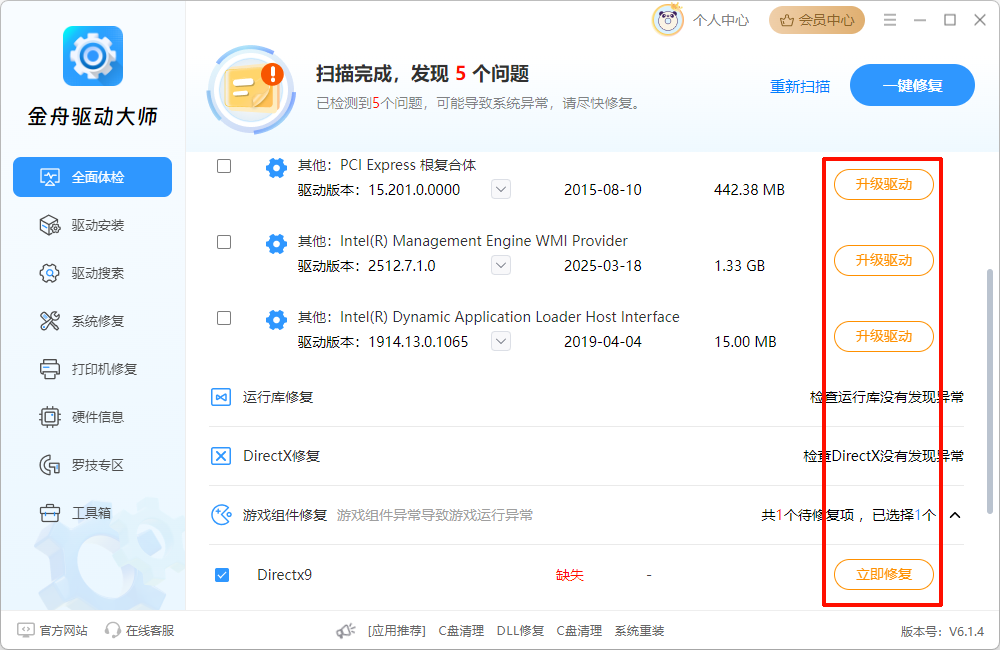The width and height of the screenshot is (1000, 650).
Task: Tick checkbox for Dynamic Application Loader Host Interface
Action: (224, 318)
